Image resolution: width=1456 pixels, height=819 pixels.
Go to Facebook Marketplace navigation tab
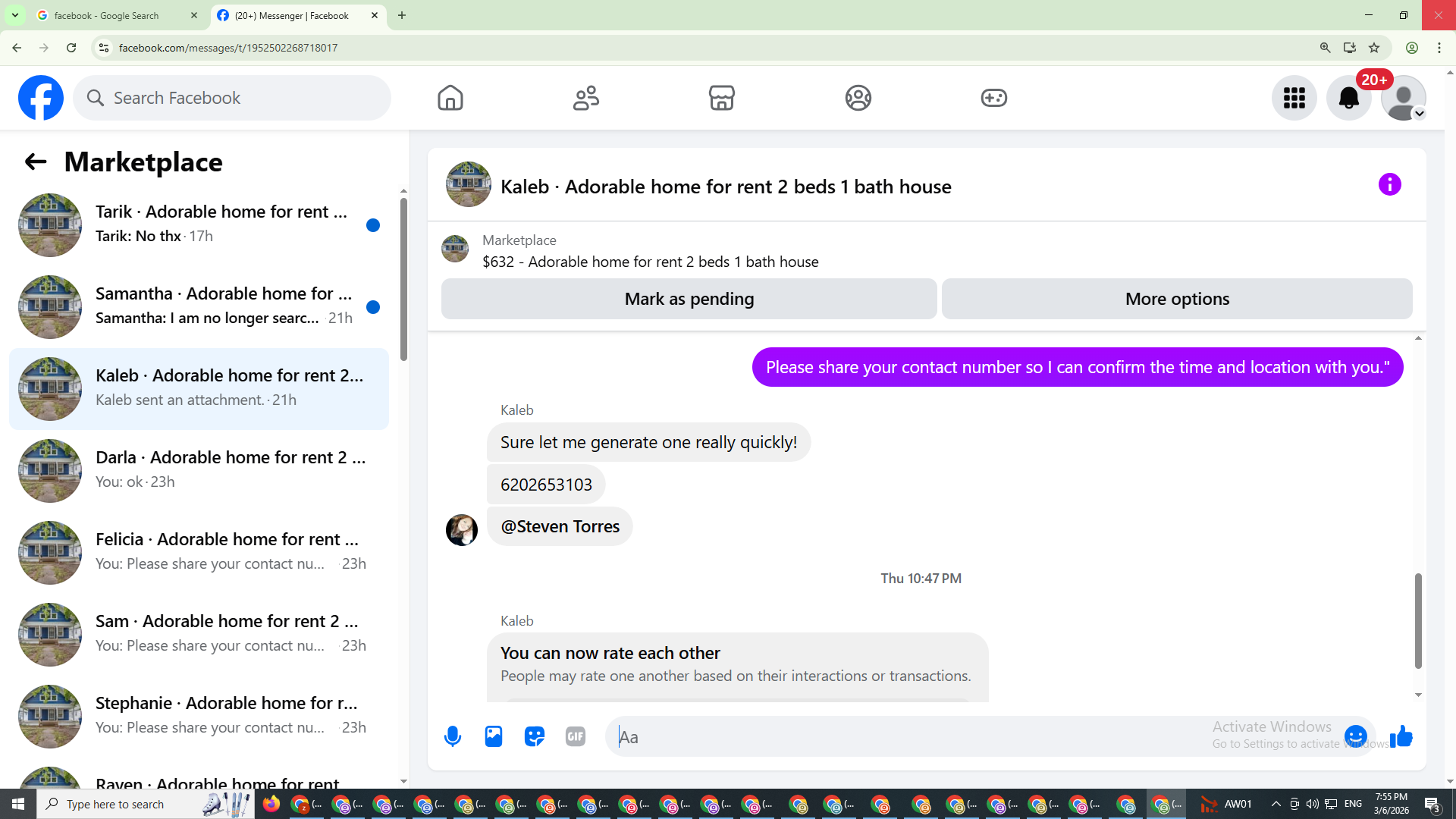pyautogui.click(x=721, y=98)
